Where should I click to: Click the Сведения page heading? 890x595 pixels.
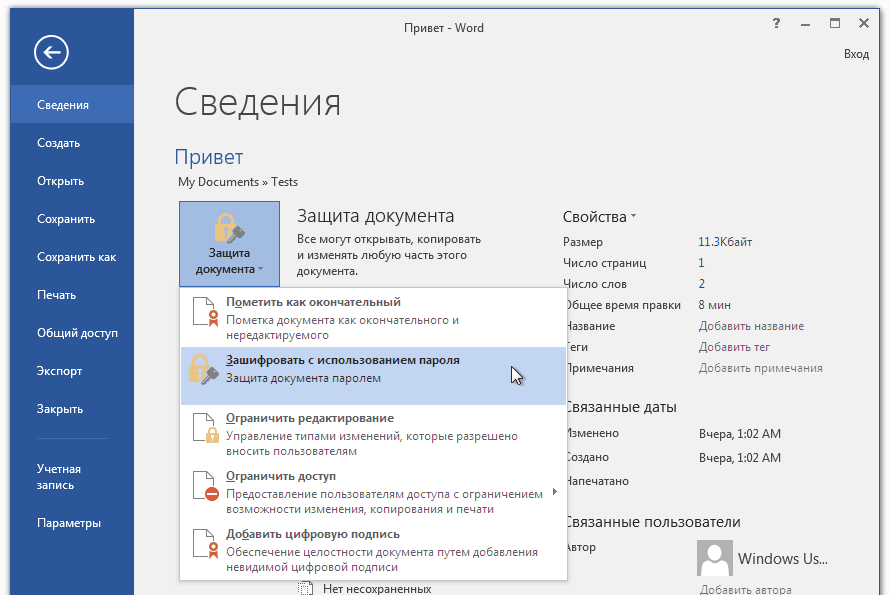coord(257,103)
